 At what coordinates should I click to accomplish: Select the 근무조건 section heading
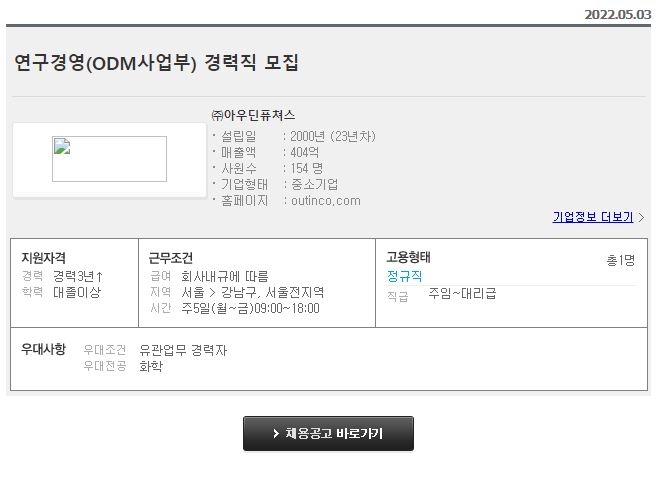pos(171,258)
